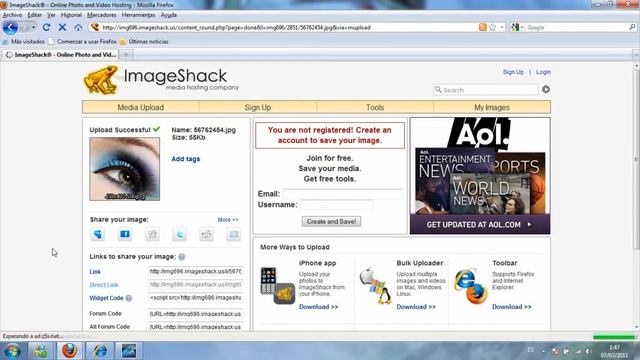Click the volume icon in system tray

coord(588,351)
